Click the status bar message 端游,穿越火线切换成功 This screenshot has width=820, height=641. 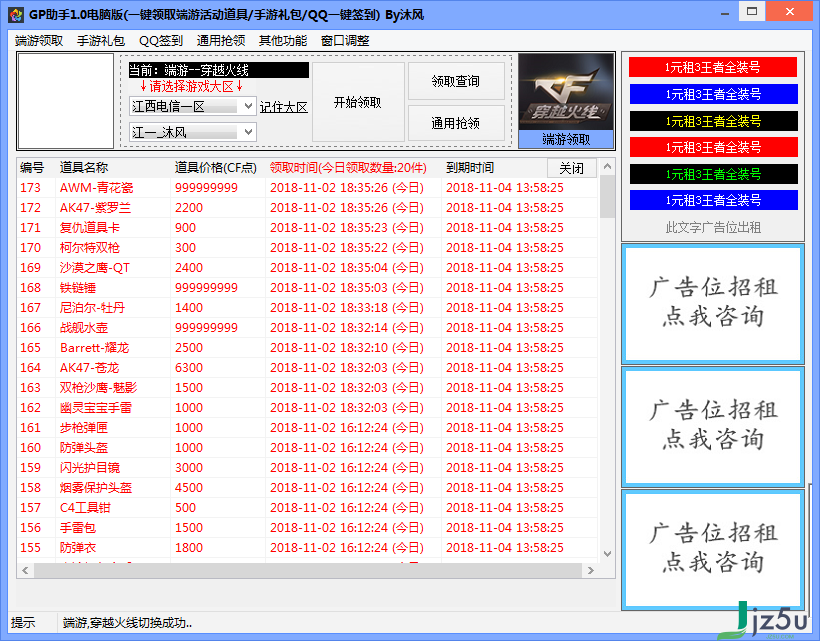(x=127, y=623)
